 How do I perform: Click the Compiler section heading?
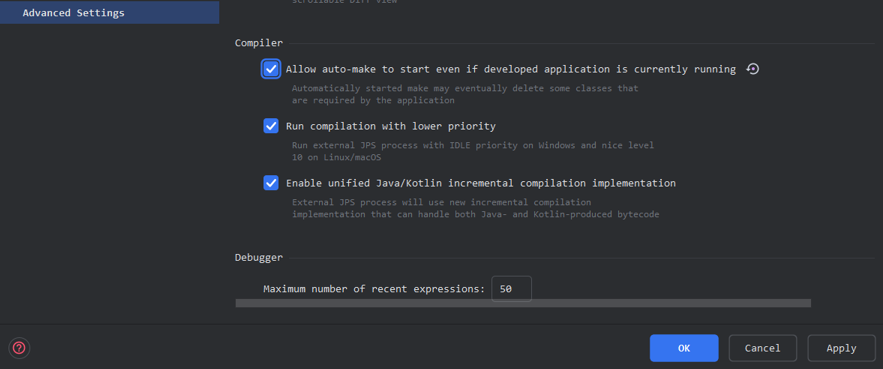click(x=258, y=43)
